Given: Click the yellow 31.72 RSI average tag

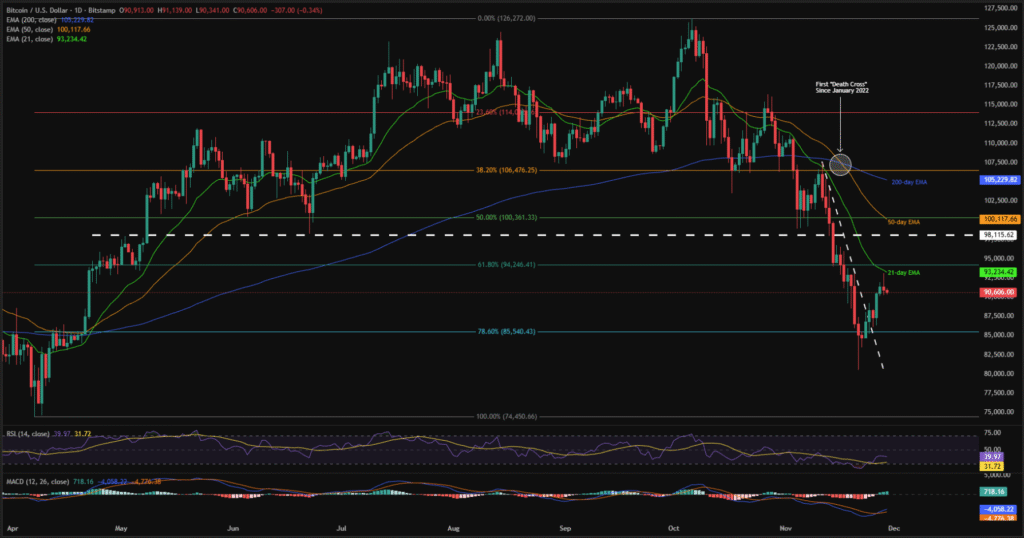Looking at the screenshot, I should [993, 466].
